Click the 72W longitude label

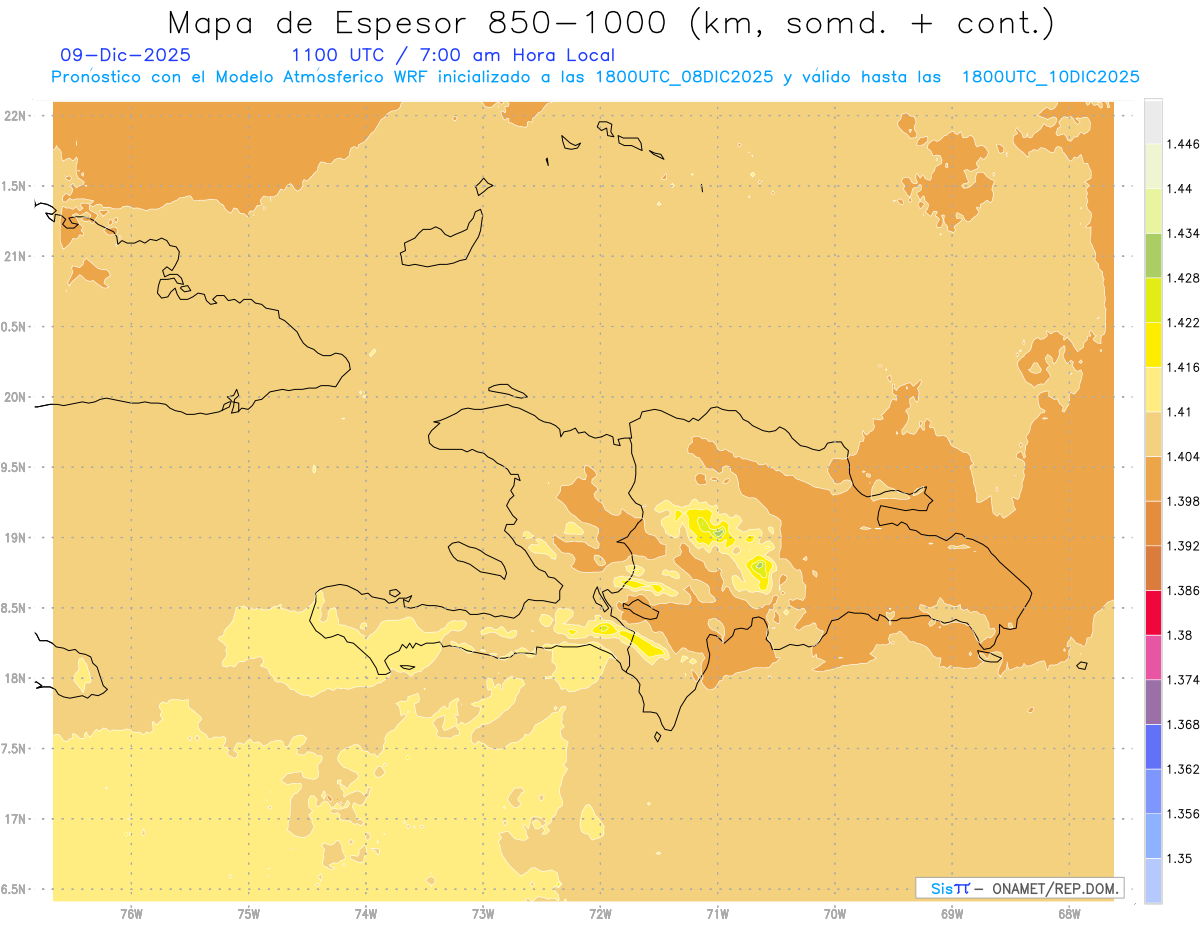tap(600, 914)
